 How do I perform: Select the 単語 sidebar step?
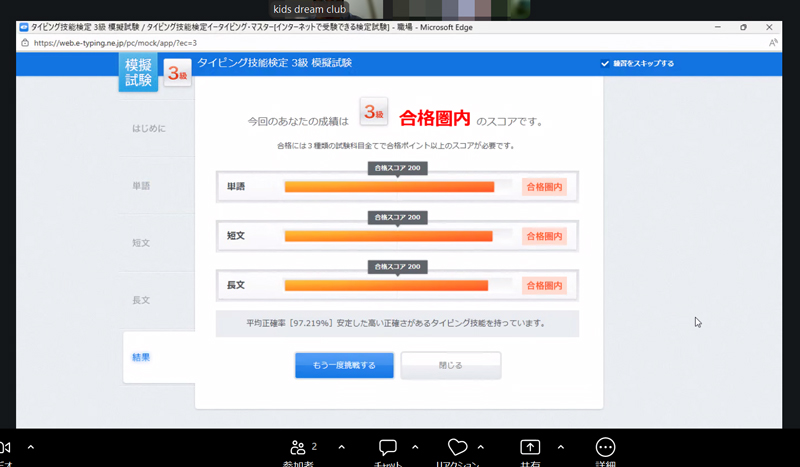[141, 186]
